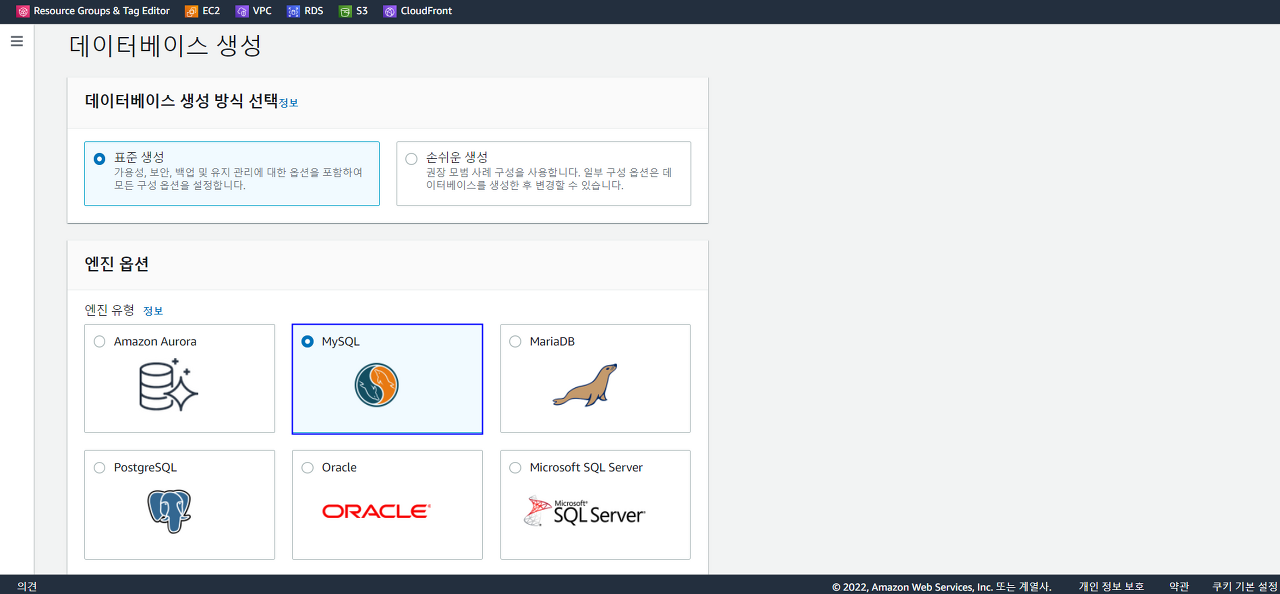This screenshot has width=1280, height=594.
Task: Click the PostgreSQL elephant logo
Action: 169,511
